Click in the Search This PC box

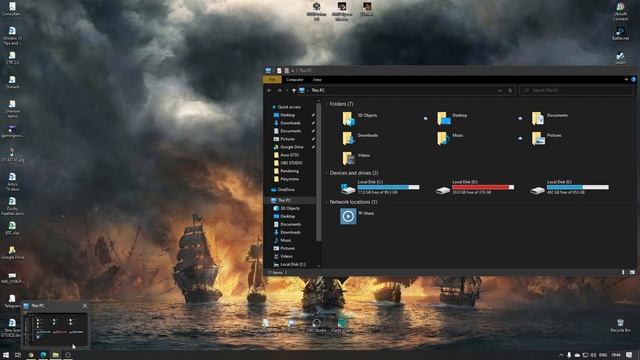click(576, 90)
